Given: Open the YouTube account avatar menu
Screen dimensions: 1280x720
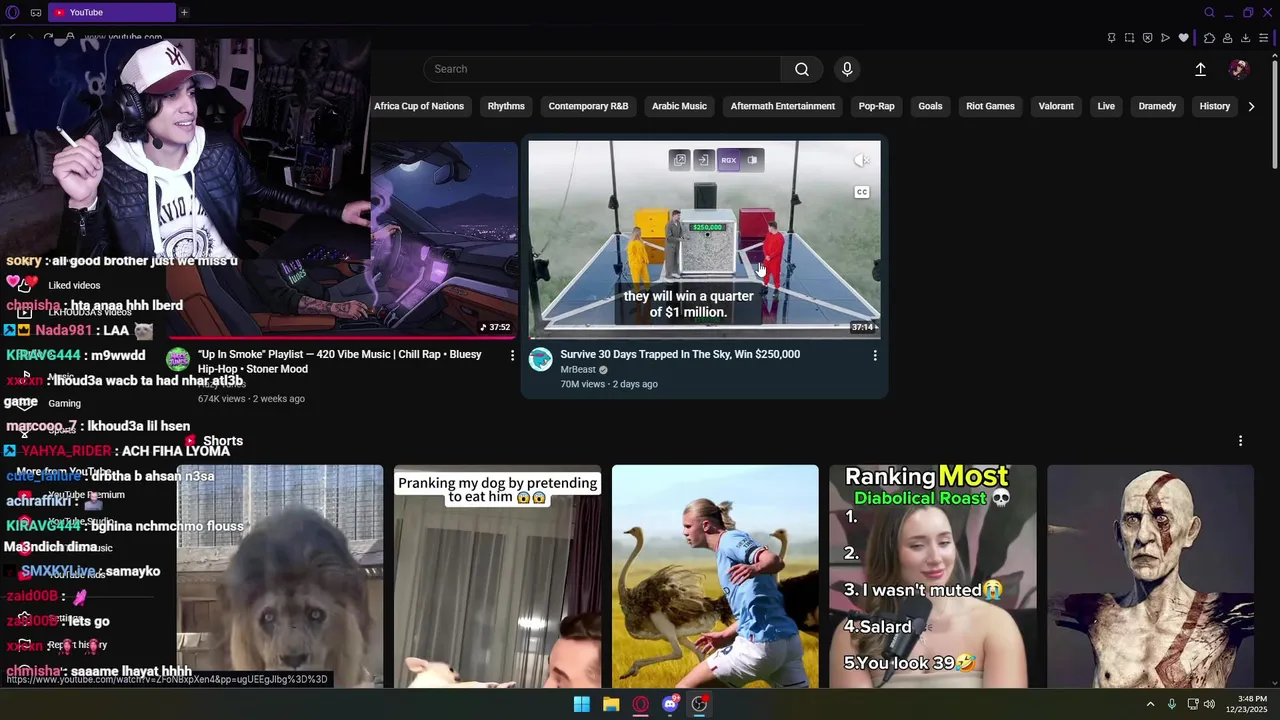Looking at the screenshot, I should [1239, 69].
